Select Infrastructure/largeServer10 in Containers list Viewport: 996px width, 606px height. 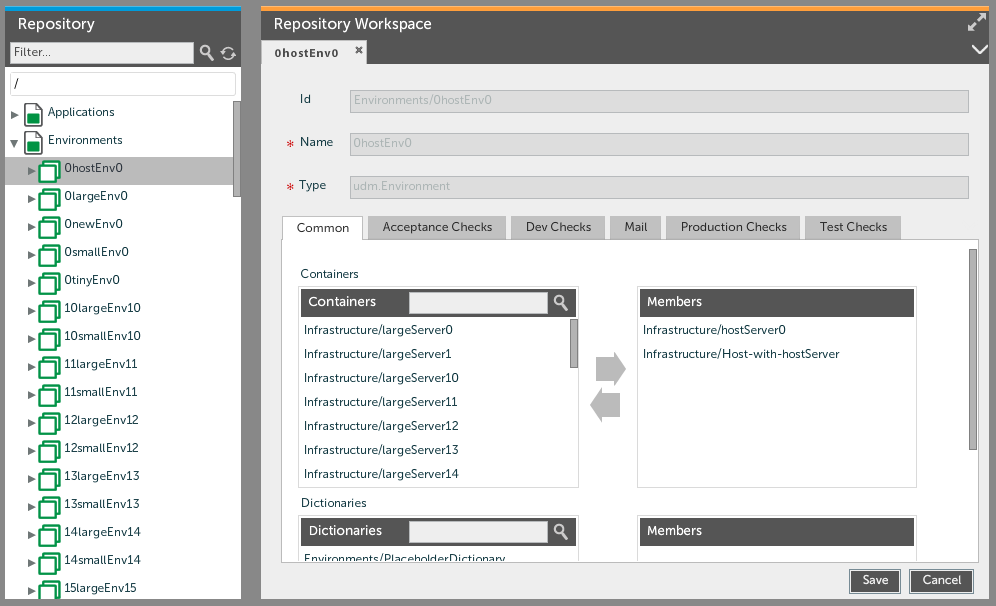click(x=381, y=378)
